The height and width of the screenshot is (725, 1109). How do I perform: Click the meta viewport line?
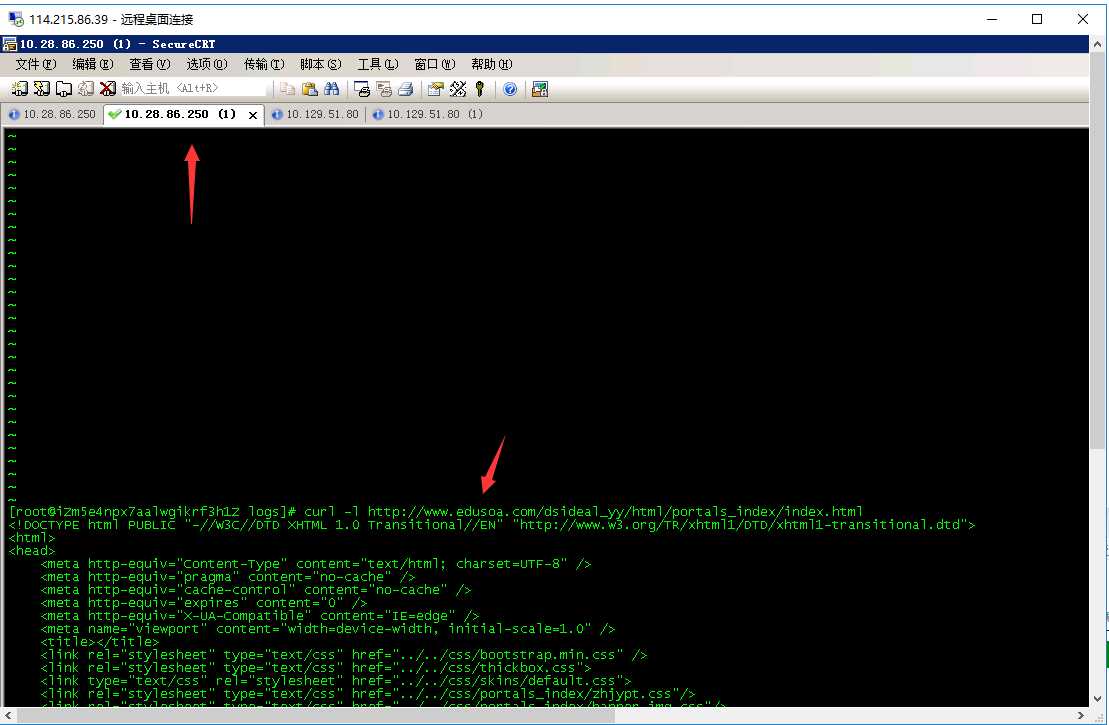[327, 629]
